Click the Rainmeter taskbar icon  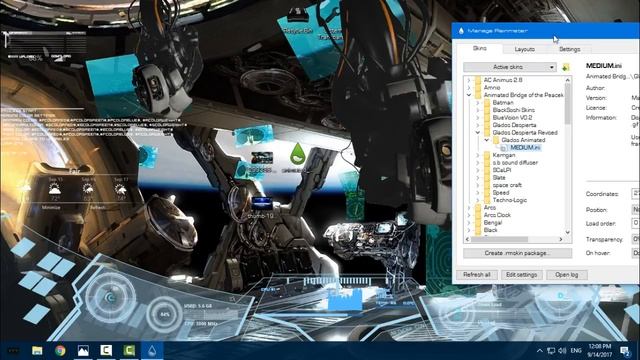152,351
